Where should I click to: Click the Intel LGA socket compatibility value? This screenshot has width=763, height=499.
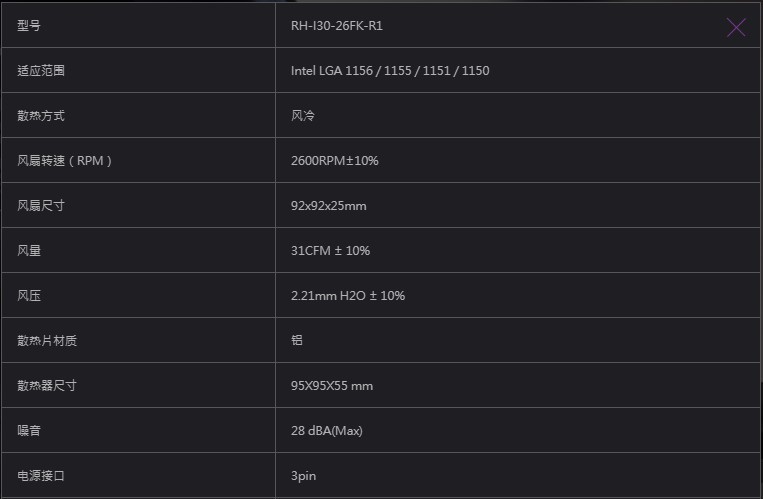(390, 71)
